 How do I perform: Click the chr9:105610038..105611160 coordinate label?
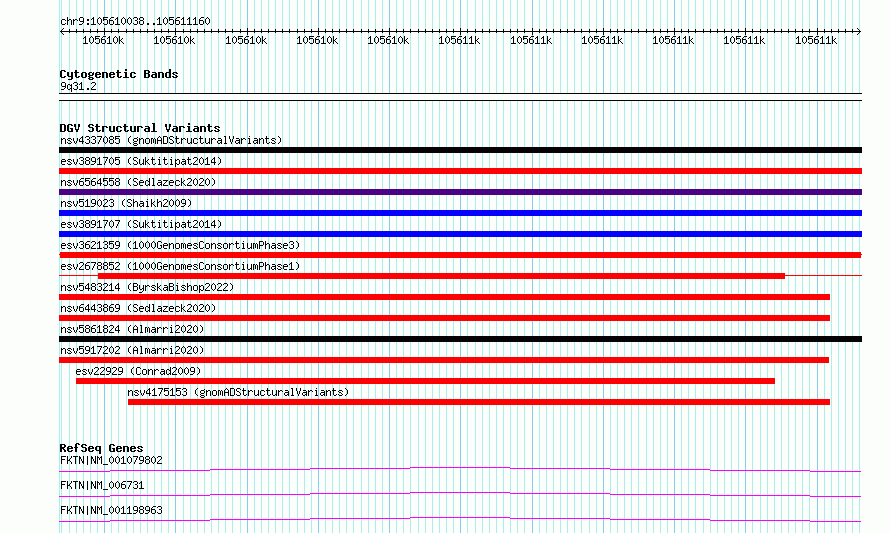pyautogui.click(x=135, y=21)
